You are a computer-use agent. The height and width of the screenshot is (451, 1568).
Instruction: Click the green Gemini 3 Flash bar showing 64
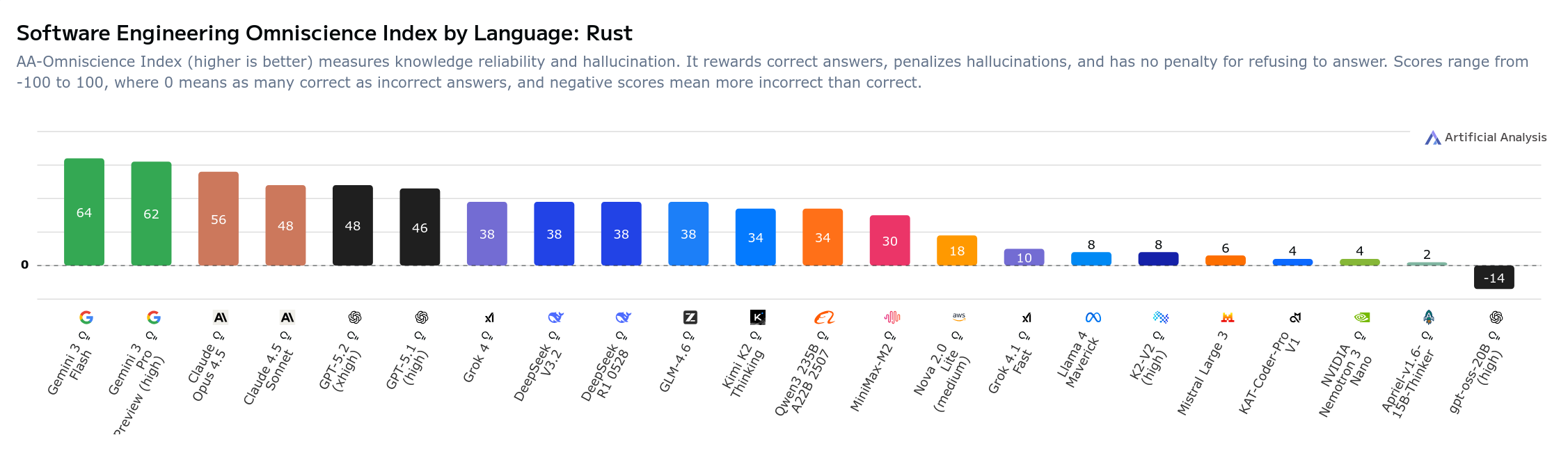(84, 212)
